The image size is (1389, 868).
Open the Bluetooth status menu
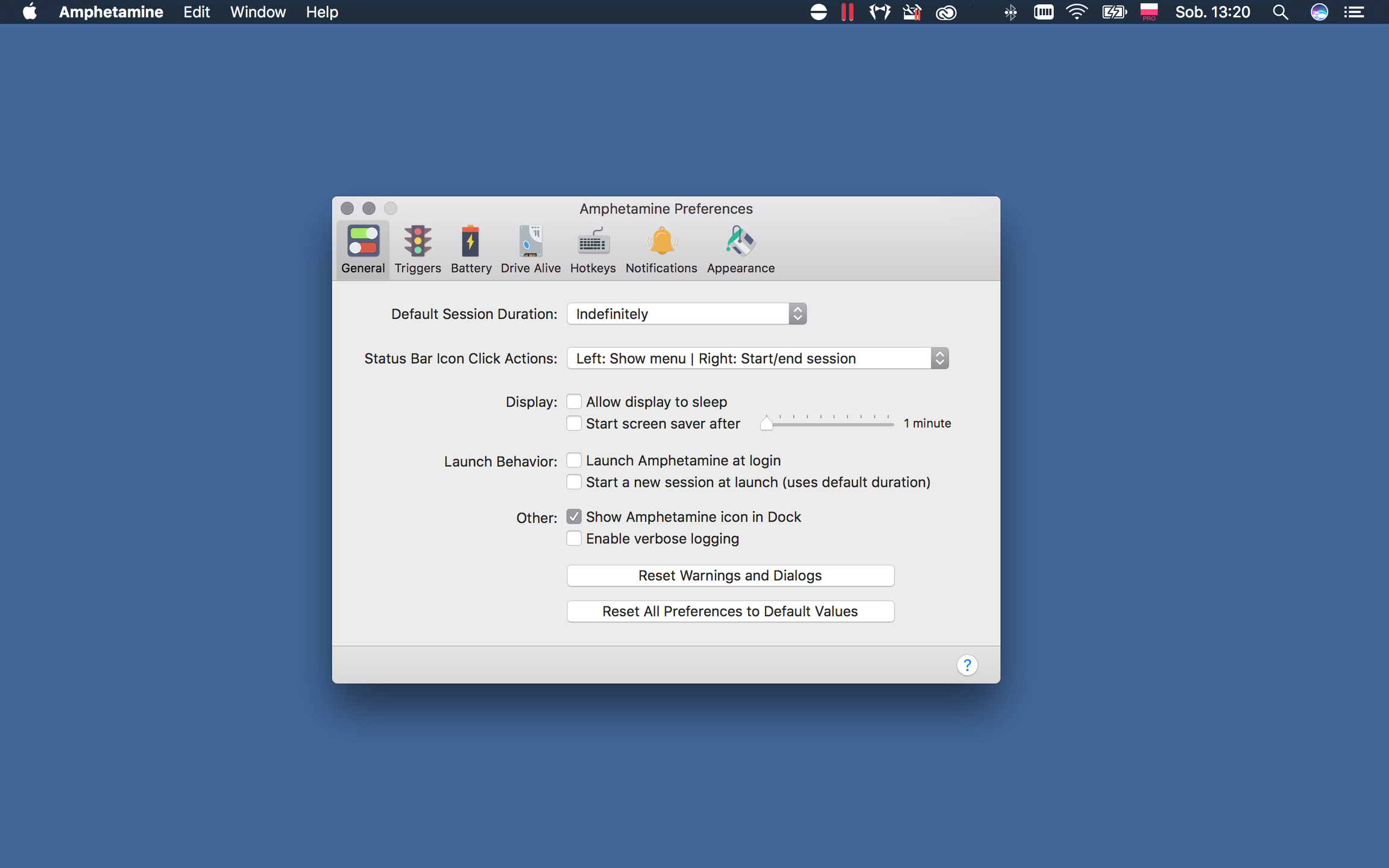1011,12
